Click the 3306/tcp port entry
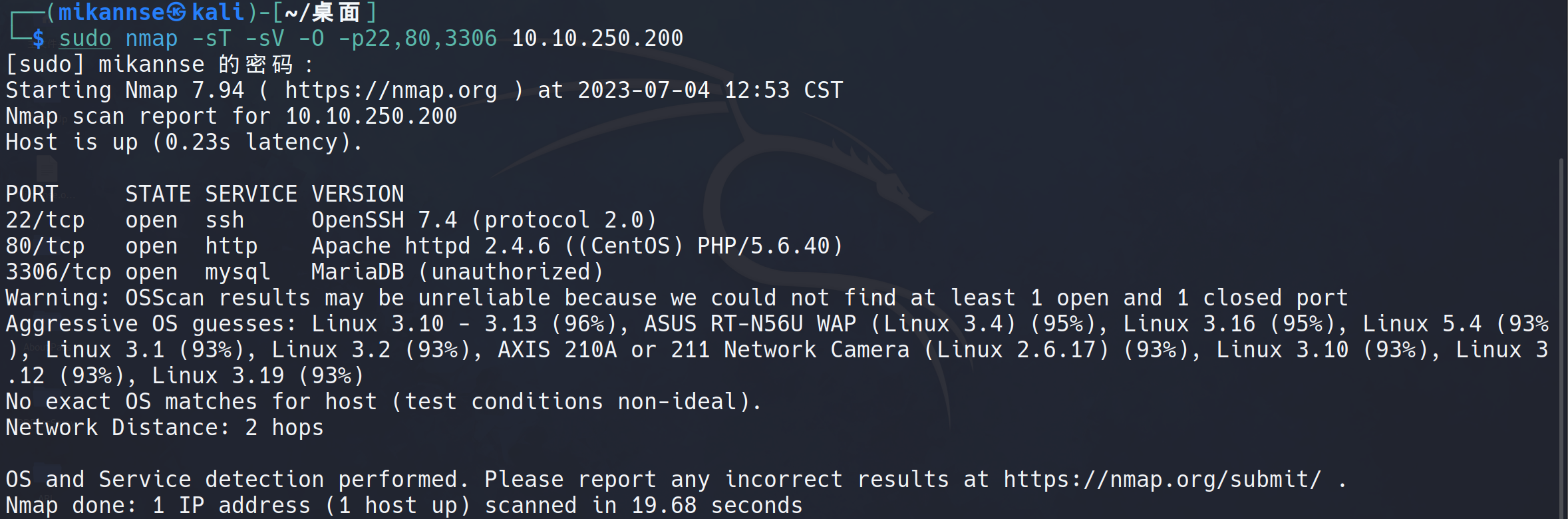Image resolution: width=1568 pixels, height=519 pixels. tap(59, 272)
